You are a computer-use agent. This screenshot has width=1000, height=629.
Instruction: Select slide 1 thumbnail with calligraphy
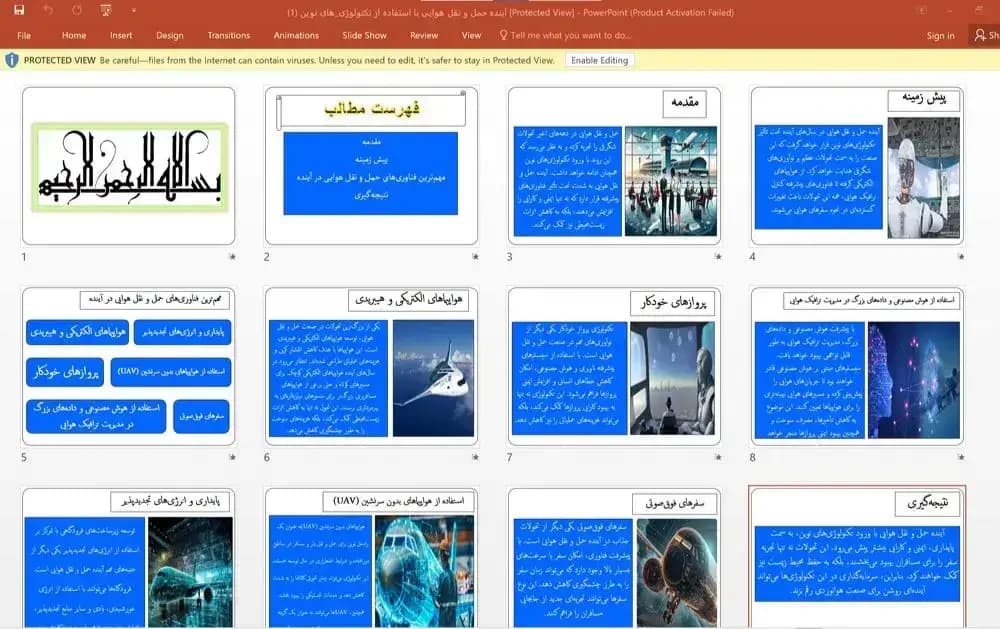[x=129, y=166]
